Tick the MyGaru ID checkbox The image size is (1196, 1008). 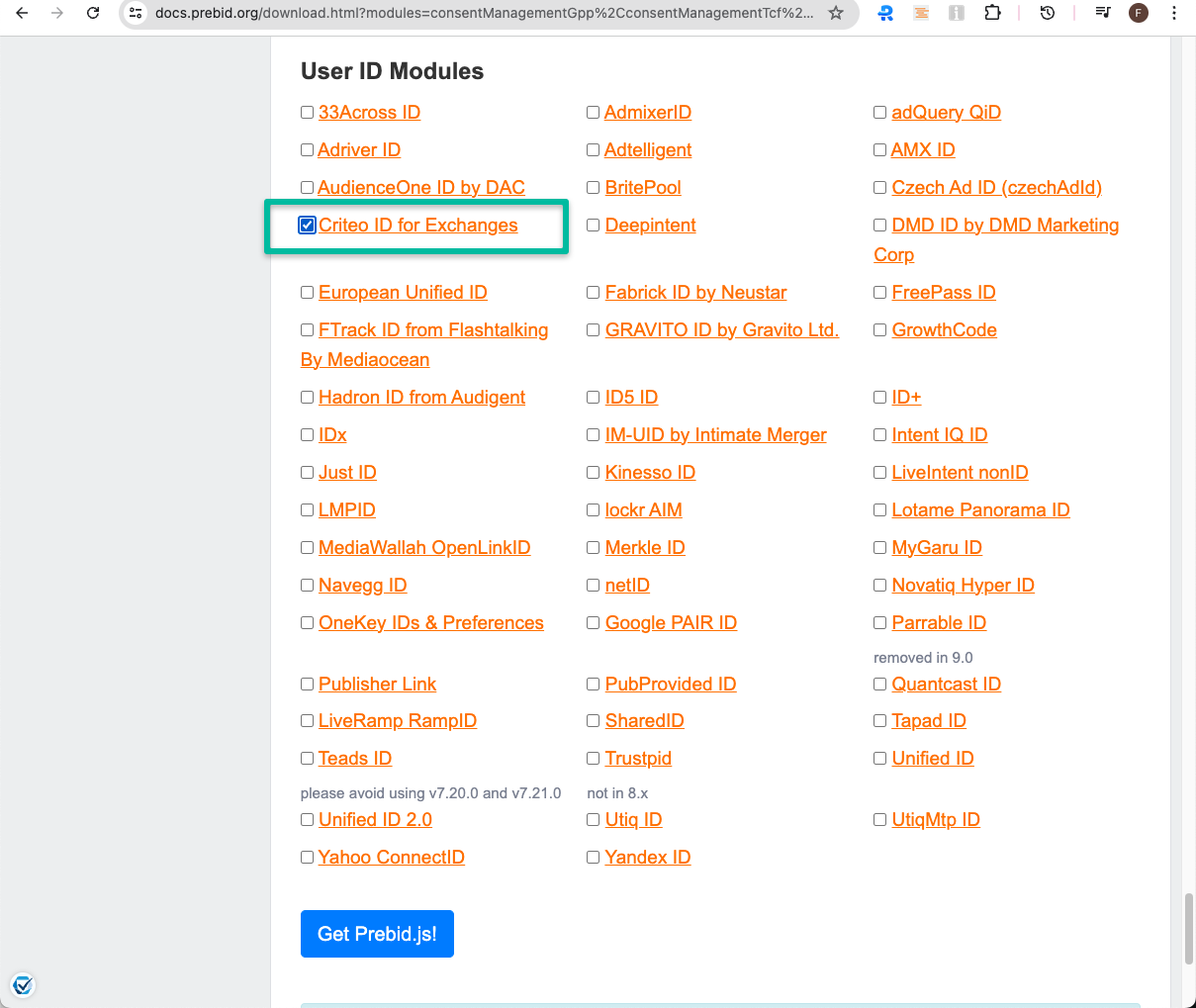tap(879, 547)
